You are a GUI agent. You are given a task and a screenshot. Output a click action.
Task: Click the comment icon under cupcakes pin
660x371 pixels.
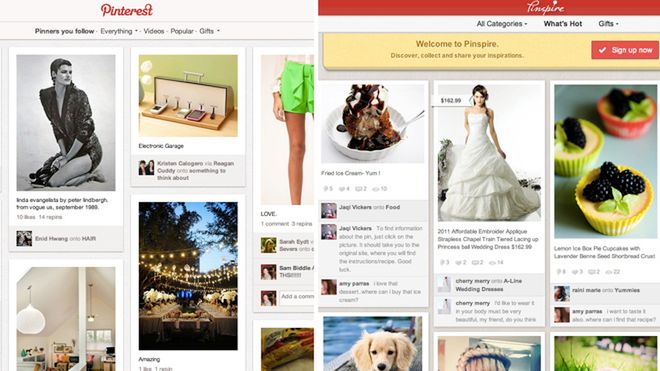coord(593,272)
